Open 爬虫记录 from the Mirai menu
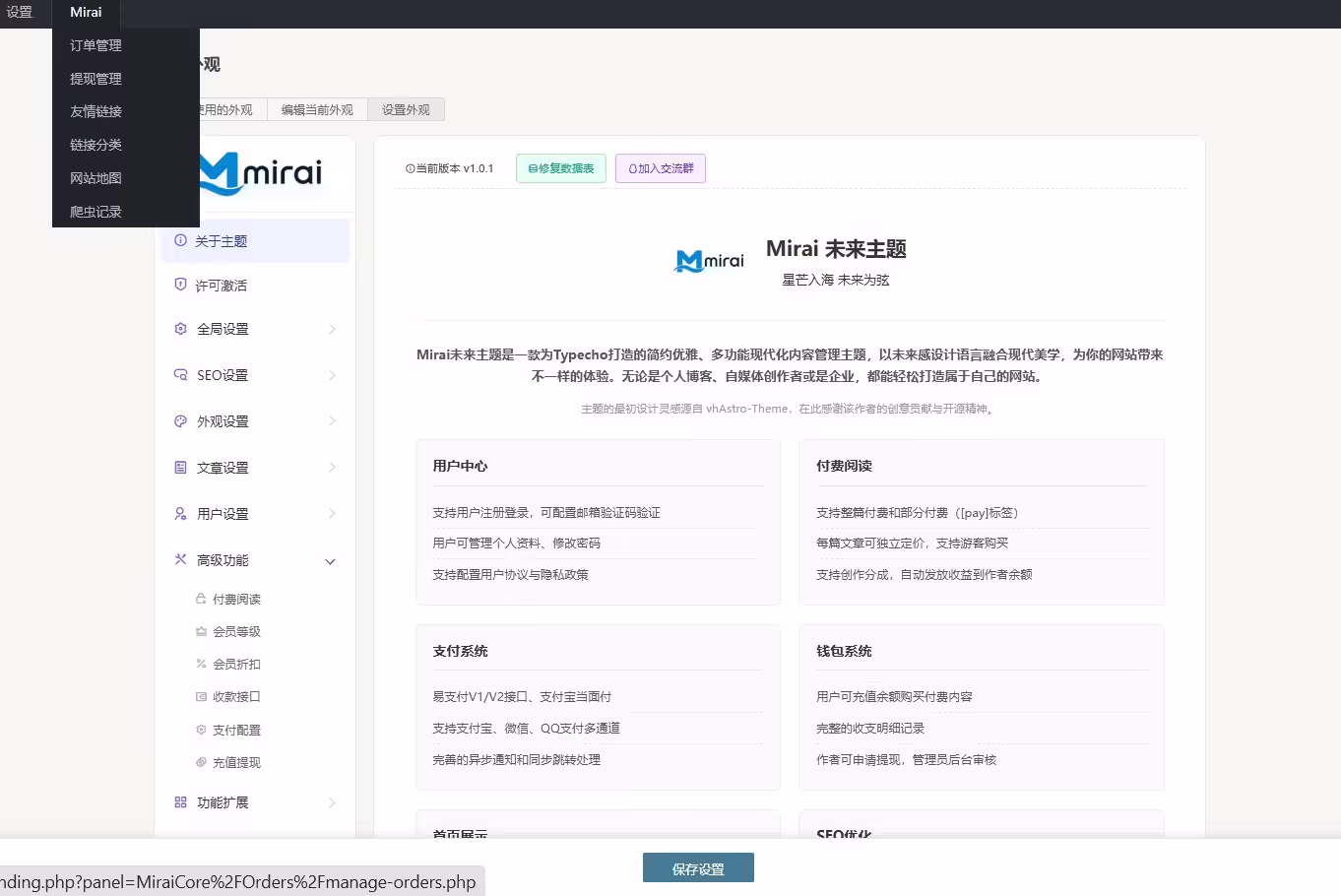This screenshot has width=1341, height=896. click(x=95, y=211)
